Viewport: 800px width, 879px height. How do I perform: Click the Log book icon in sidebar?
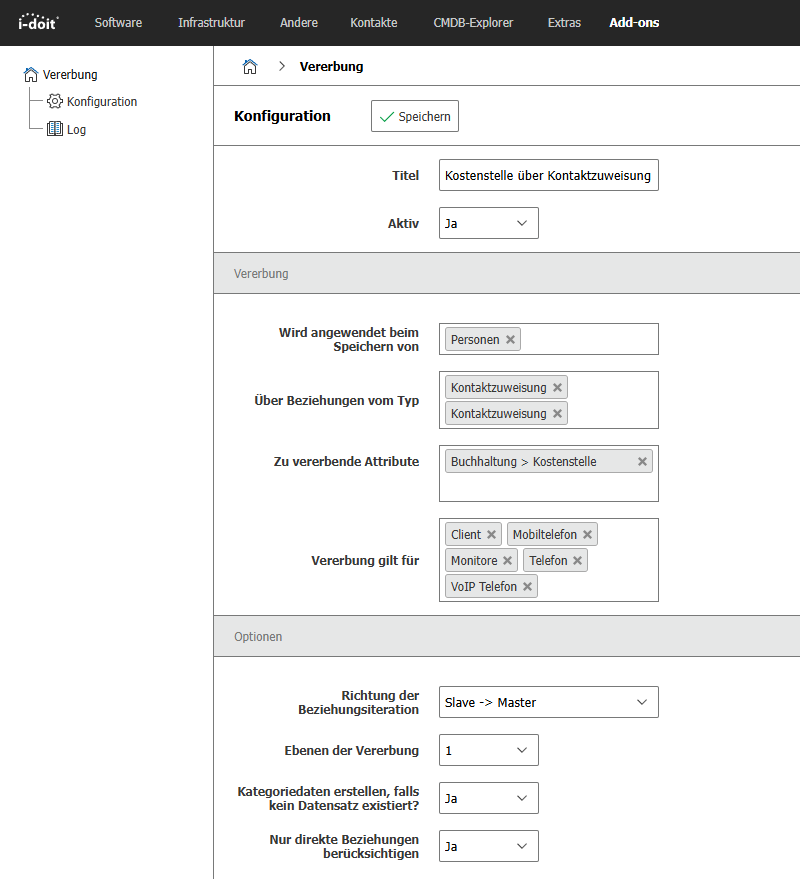point(53,128)
